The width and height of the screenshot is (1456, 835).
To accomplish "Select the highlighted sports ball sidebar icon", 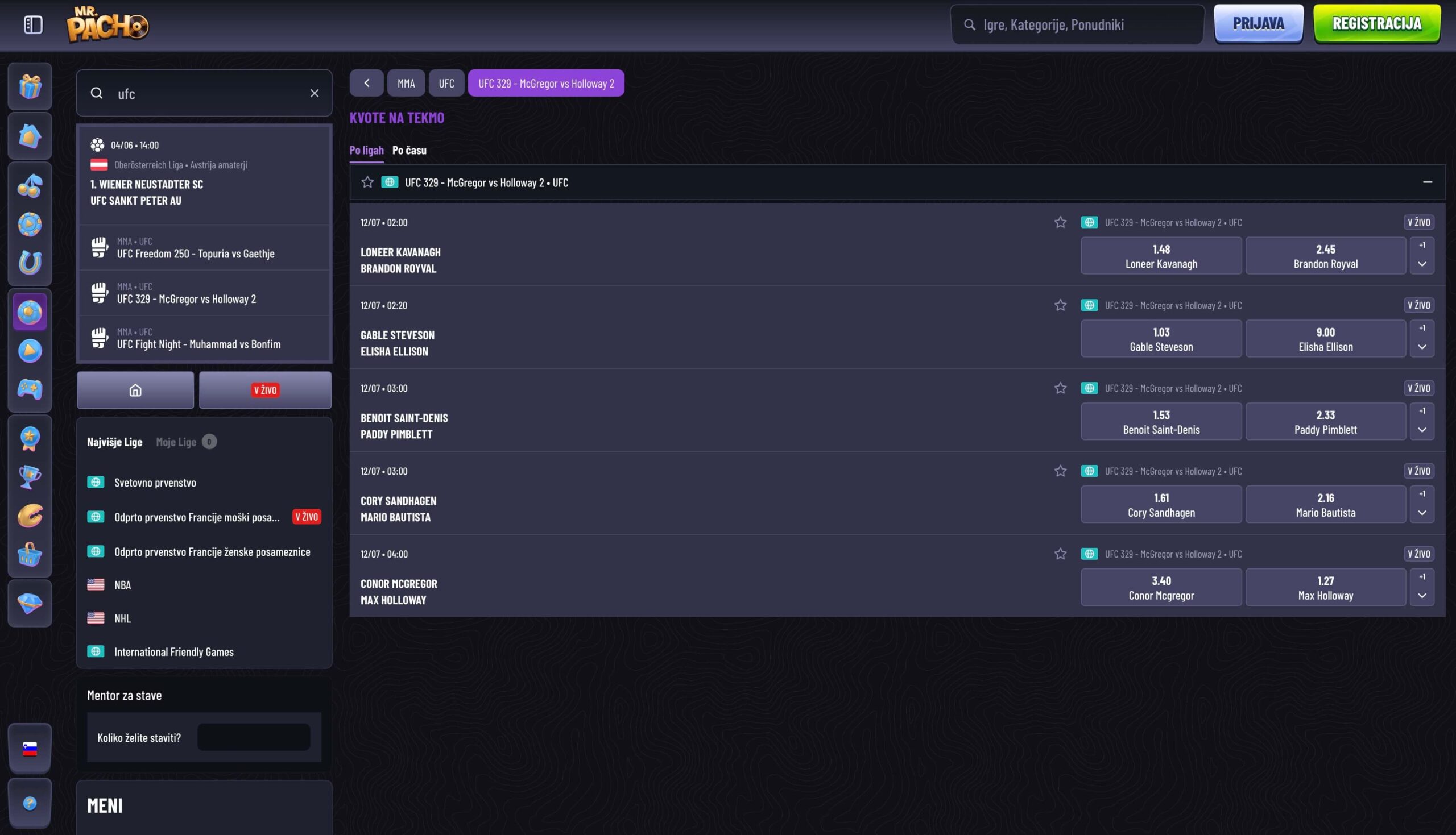I will (x=30, y=312).
